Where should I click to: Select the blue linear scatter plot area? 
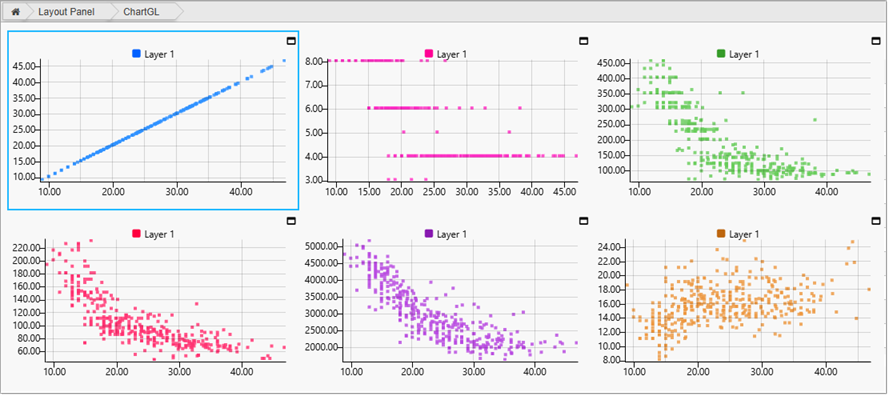tap(163, 121)
